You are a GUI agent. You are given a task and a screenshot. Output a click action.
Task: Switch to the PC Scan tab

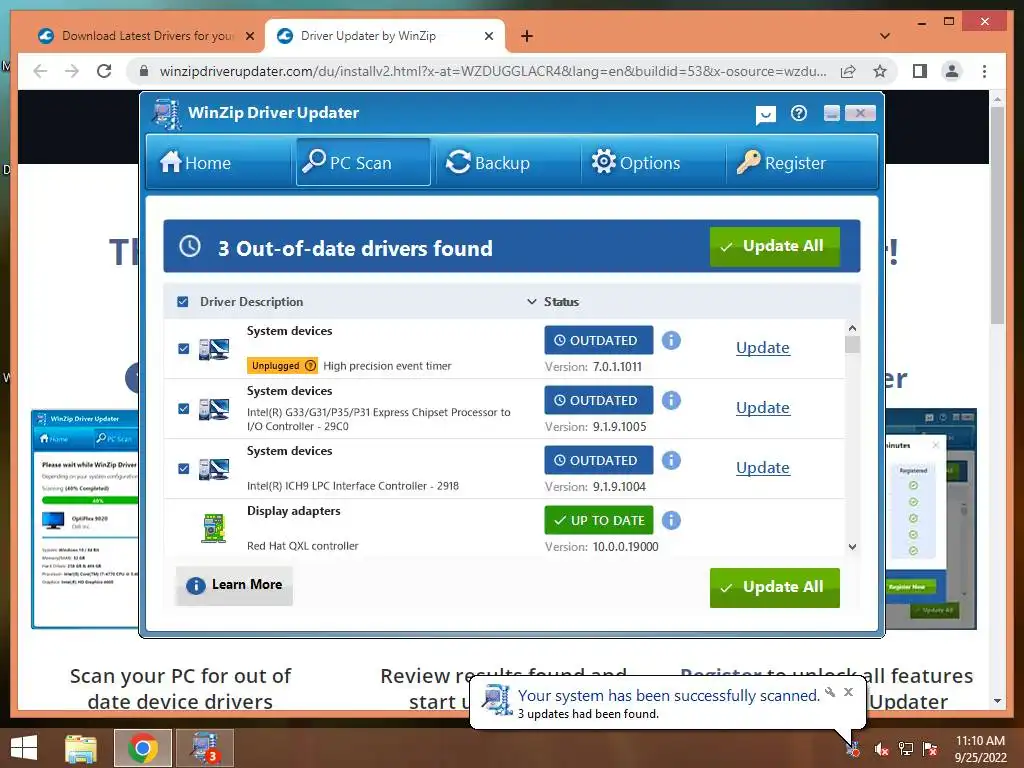[363, 162]
